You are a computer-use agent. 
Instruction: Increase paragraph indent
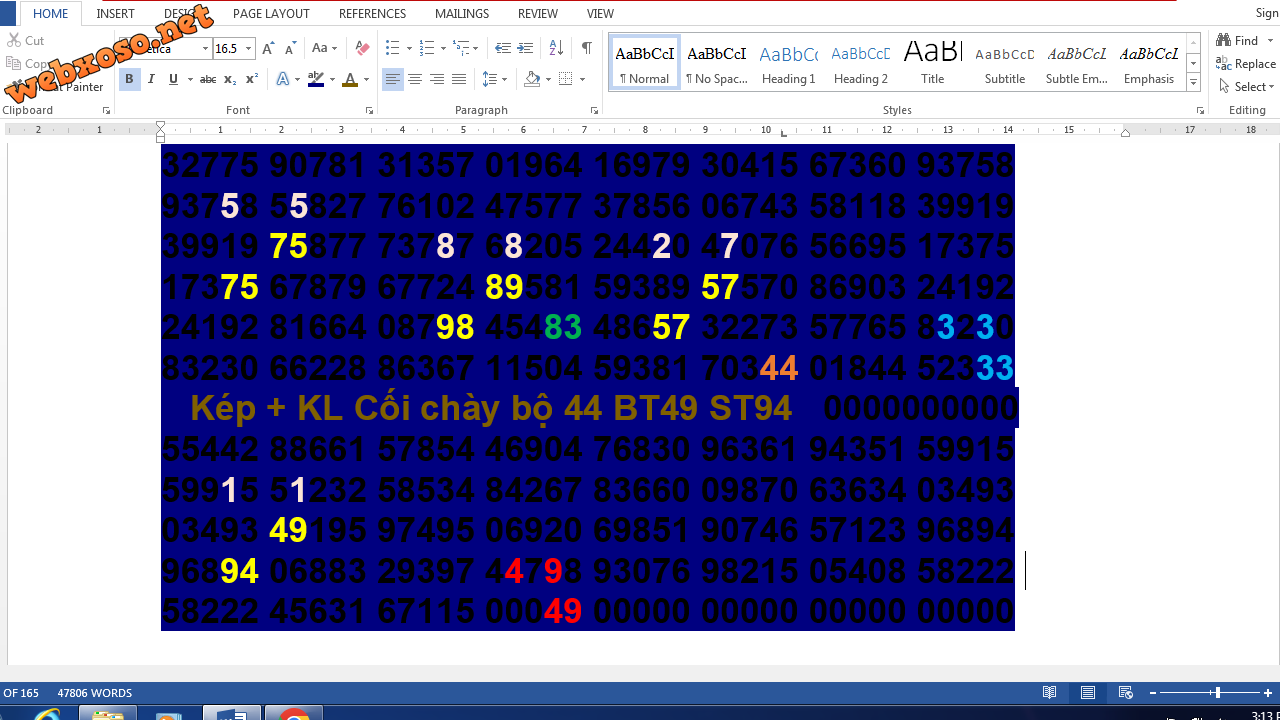[525, 48]
